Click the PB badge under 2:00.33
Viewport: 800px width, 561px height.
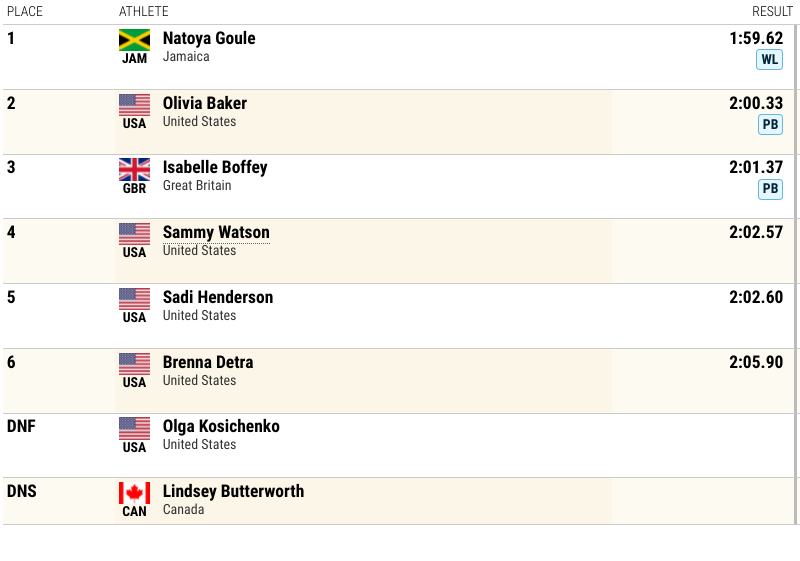(x=770, y=124)
